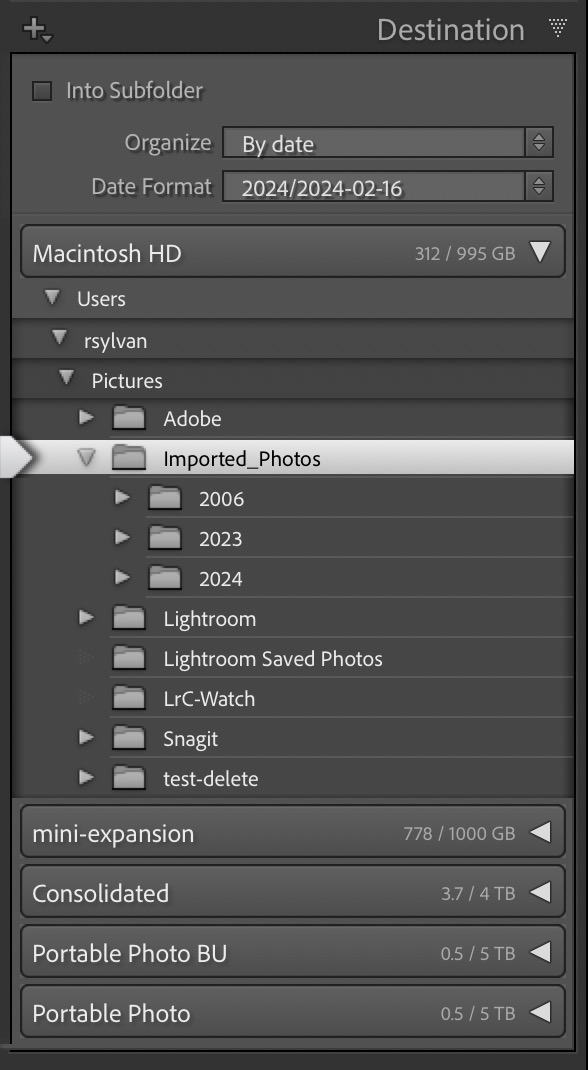The height and width of the screenshot is (1070, 588).
Task: Collapse the Destination panel header triangle
Action: [557, 28]
